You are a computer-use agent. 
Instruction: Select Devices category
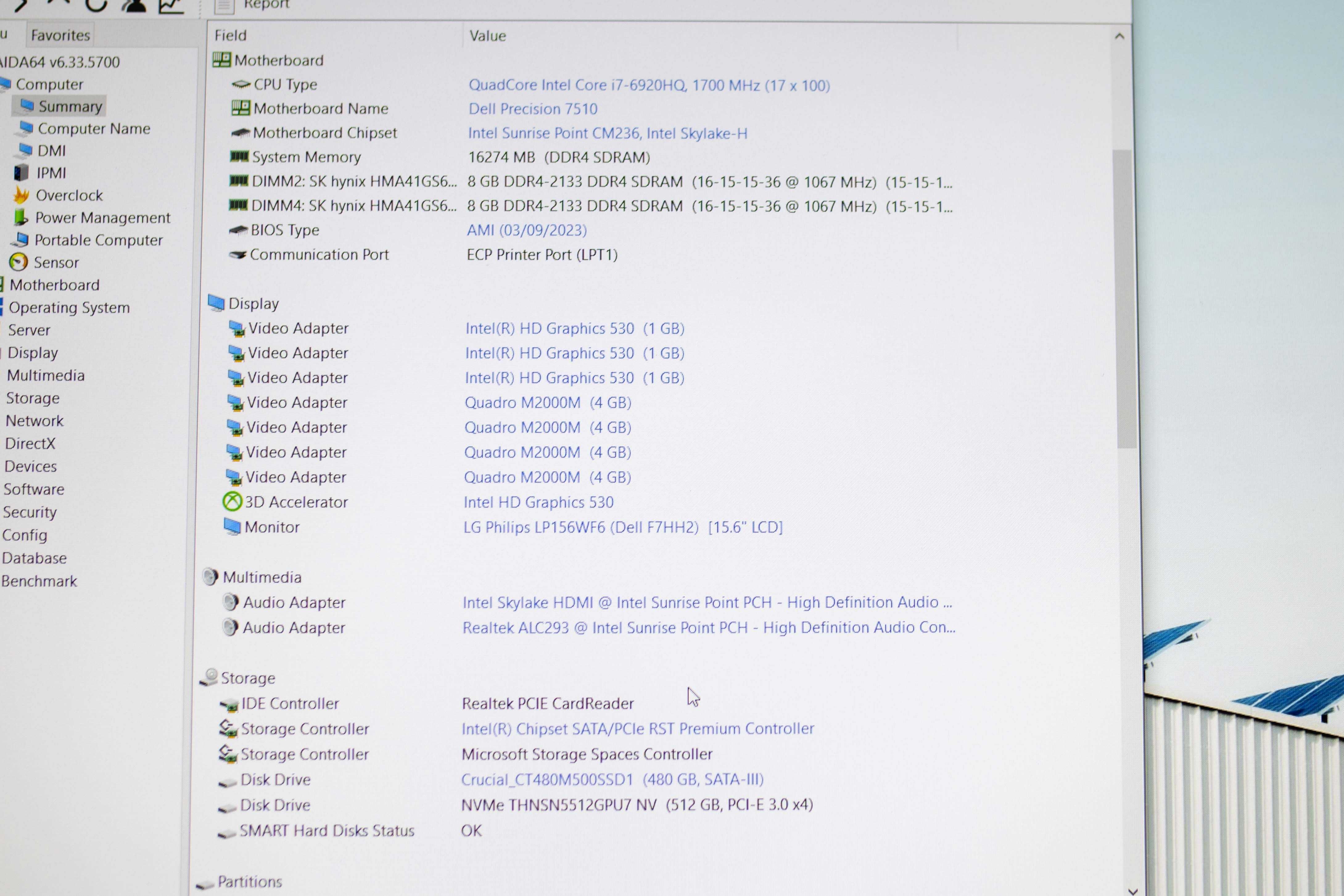pyautogui.click(x=30, y=466)
